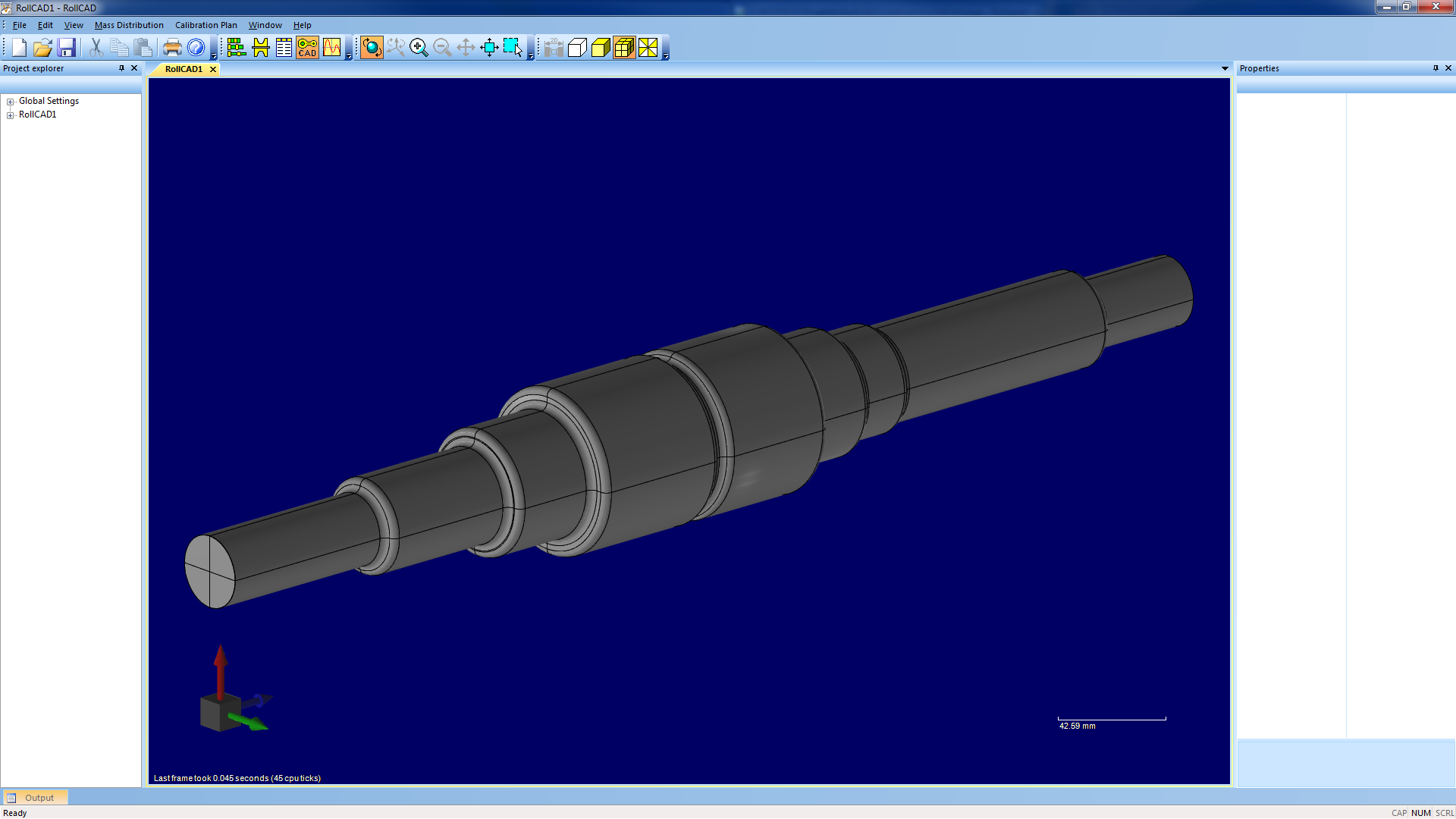Click the Copy icon in the toolbar

[x=119, y=48]
